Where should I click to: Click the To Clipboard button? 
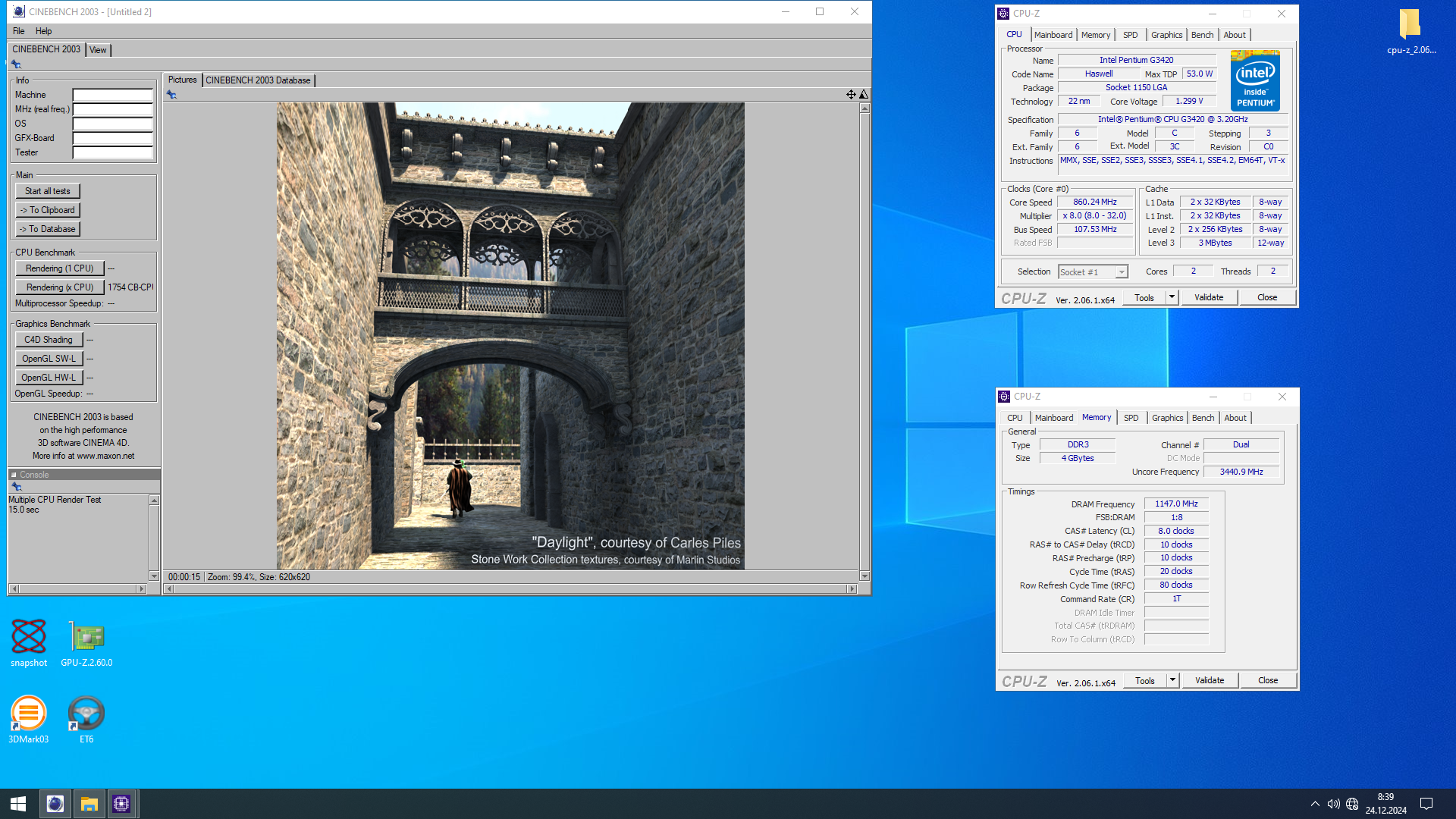47,210
